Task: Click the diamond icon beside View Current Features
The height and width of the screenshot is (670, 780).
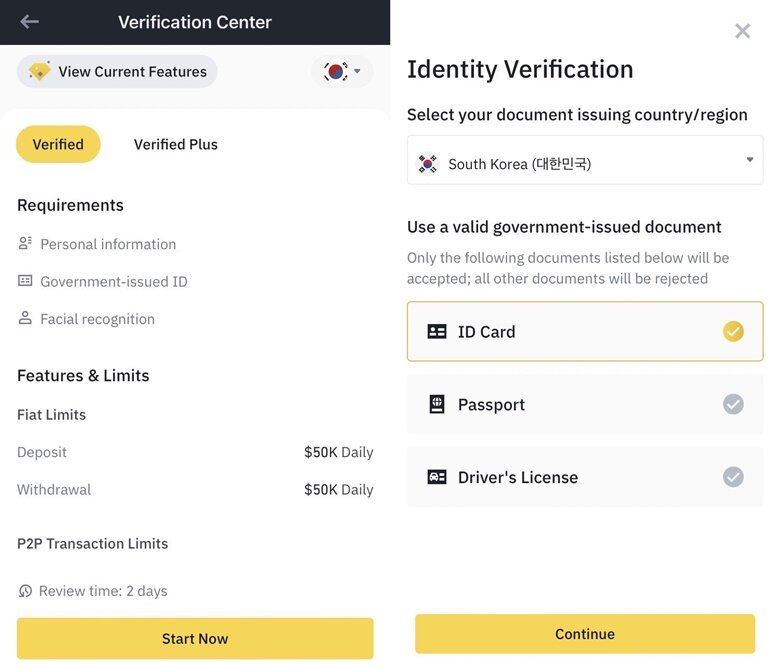Action: pos(39,71)
